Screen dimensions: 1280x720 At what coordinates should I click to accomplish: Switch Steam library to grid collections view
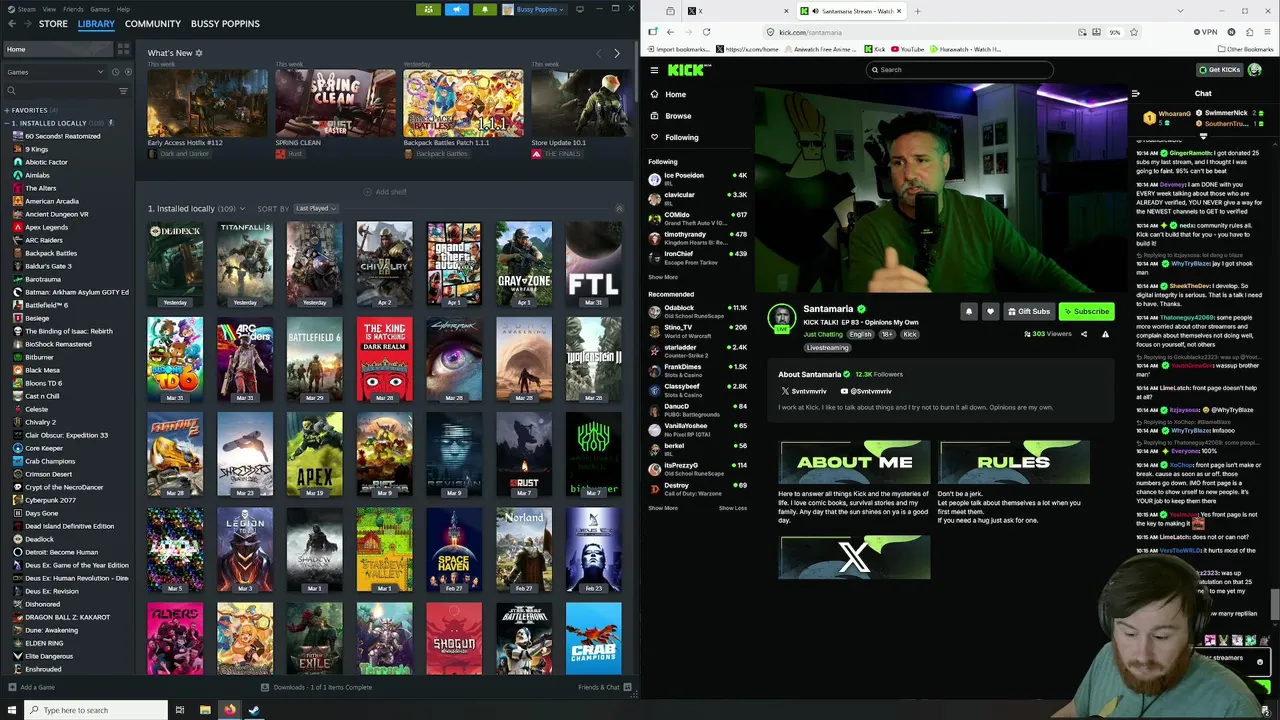point(123,49)
